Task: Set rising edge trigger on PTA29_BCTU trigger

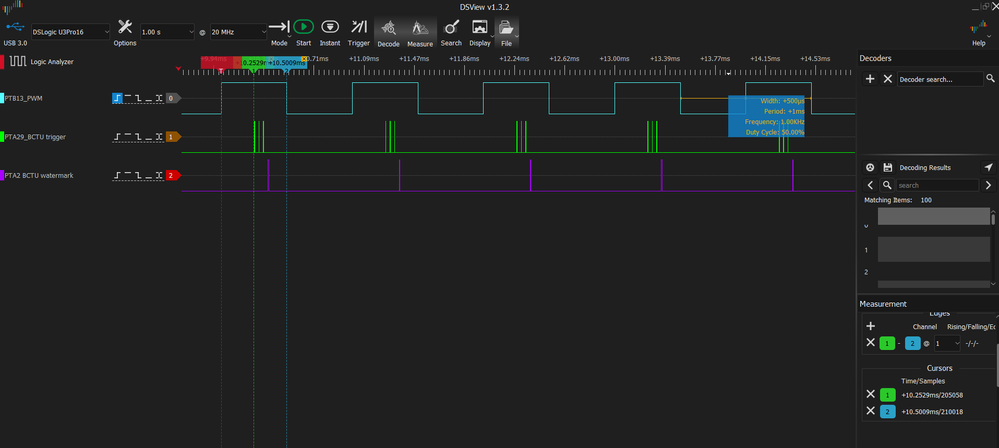Action: point(117,136)
